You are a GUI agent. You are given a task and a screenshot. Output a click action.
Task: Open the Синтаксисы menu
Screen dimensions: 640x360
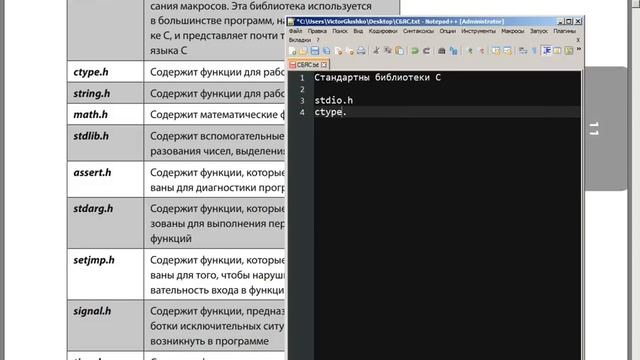pos(418,31)
